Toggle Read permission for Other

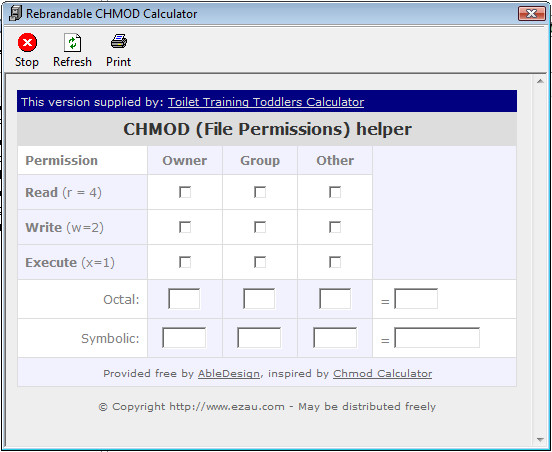[335, 192]
